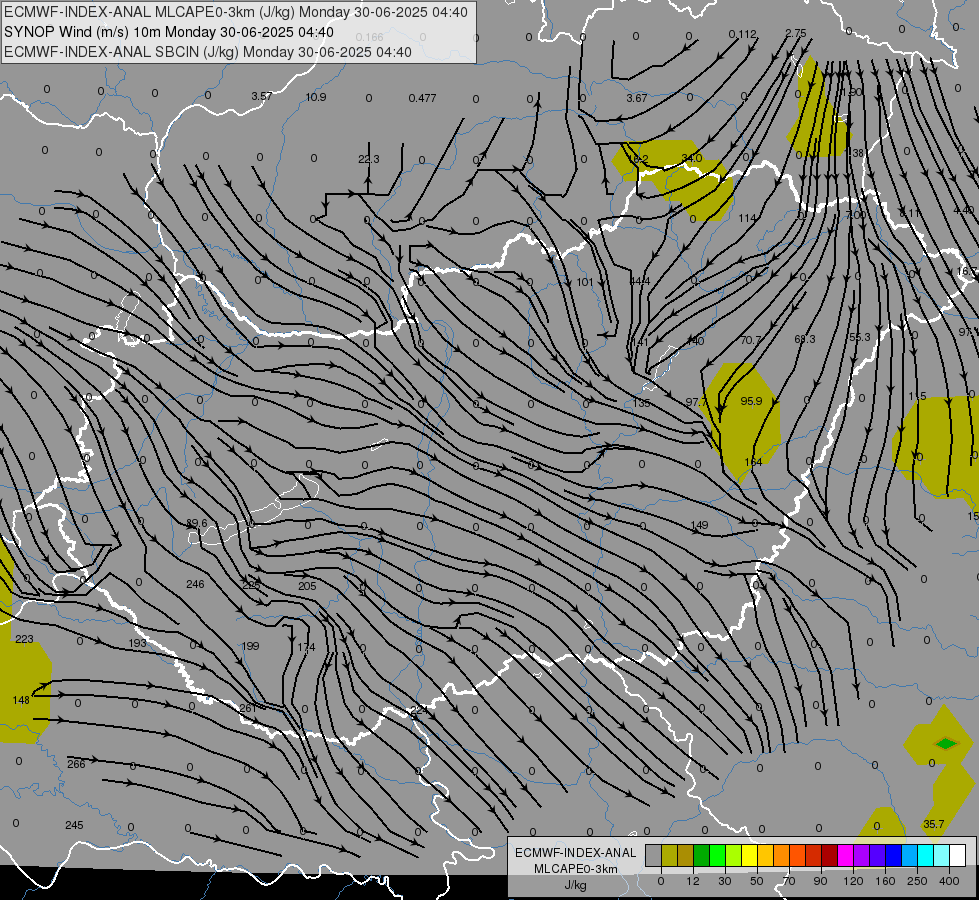Click map value 97.7
979x900 pixels.
696,402
